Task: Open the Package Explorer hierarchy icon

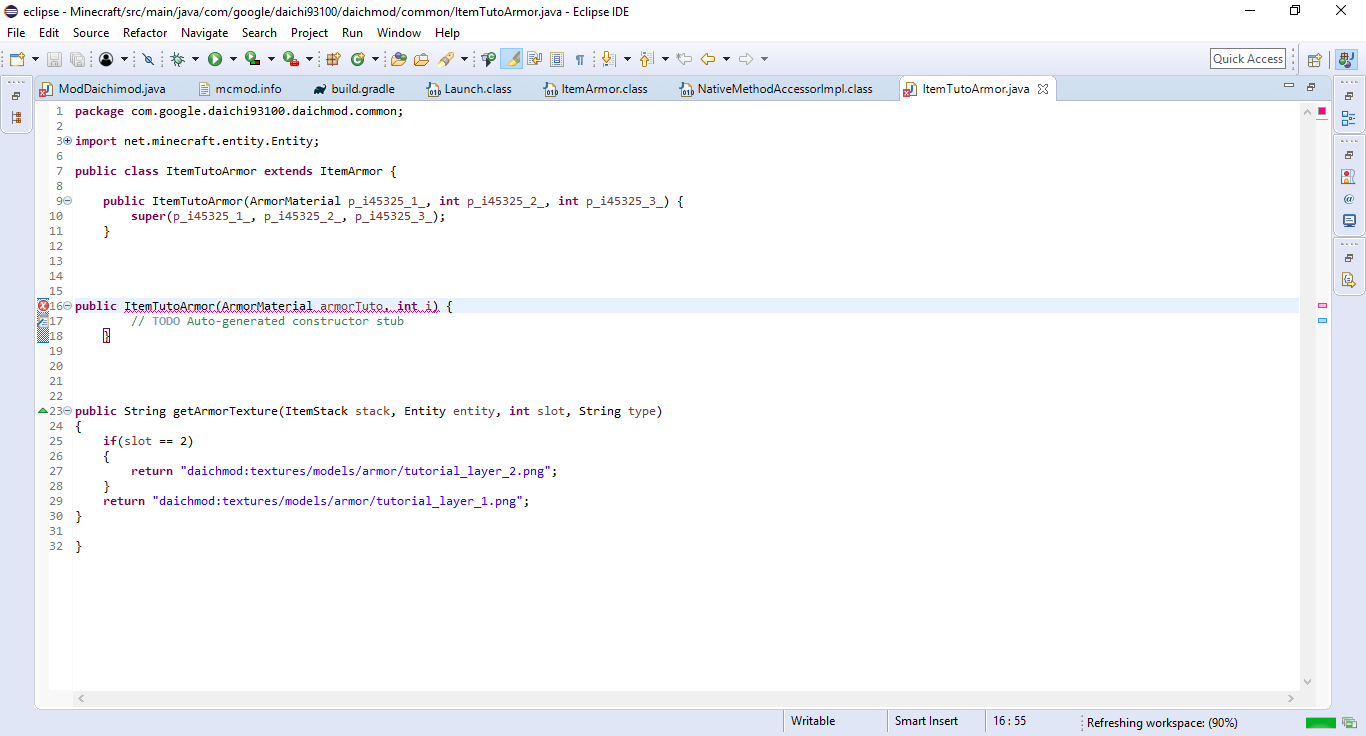Action: (16, 118)
